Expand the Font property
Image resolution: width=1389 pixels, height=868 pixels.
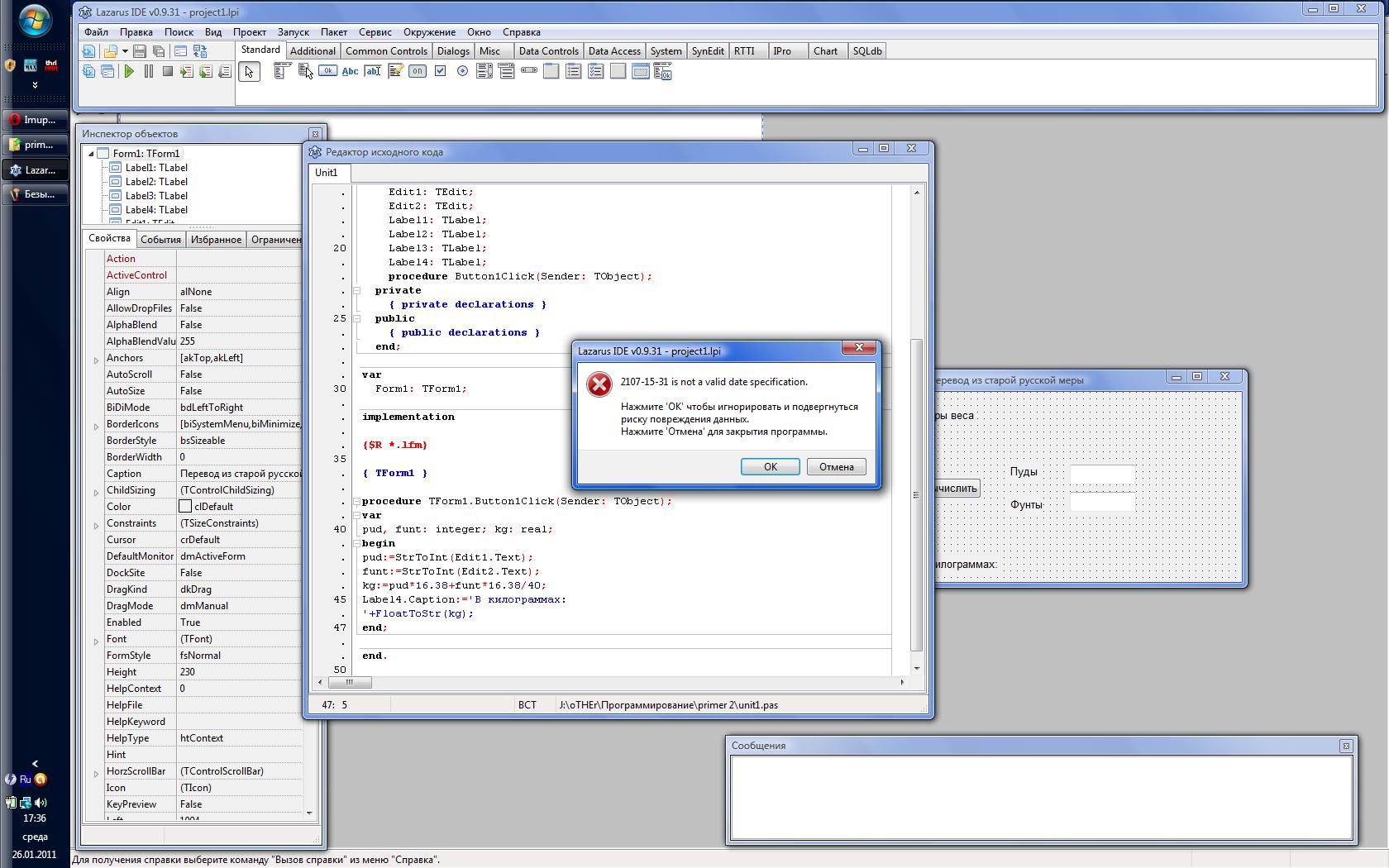(96, 640)
